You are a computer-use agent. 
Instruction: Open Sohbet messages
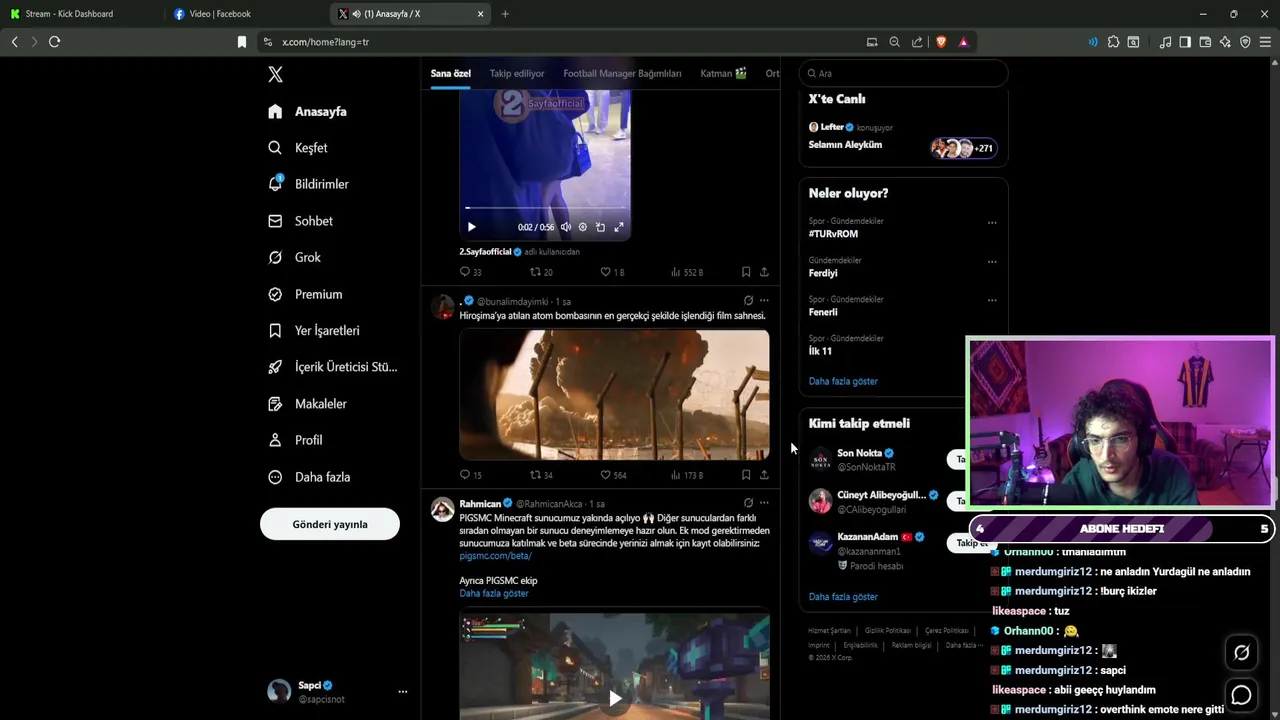pos(300,221)
